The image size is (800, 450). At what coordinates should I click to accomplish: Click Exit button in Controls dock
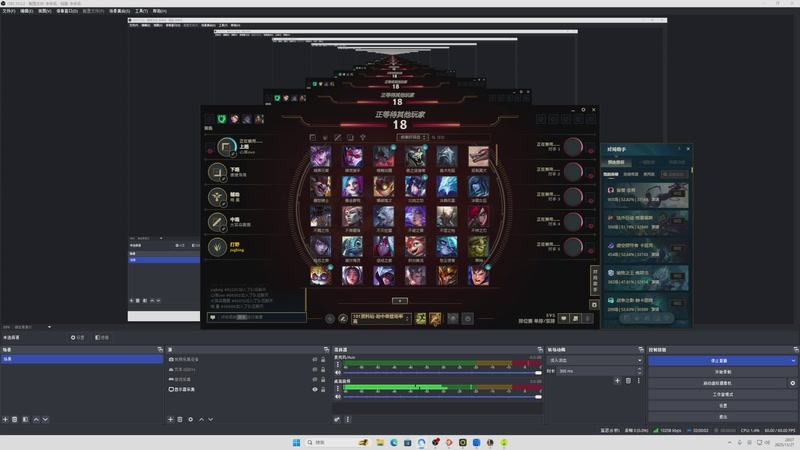click(722, 417)
